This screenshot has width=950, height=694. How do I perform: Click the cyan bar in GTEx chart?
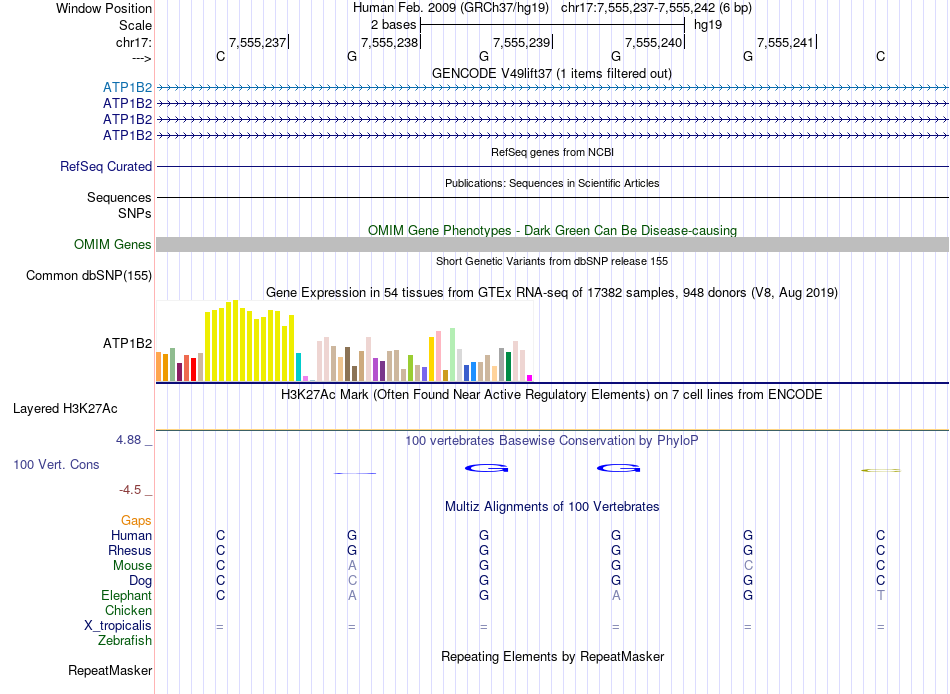click(298, 367)
